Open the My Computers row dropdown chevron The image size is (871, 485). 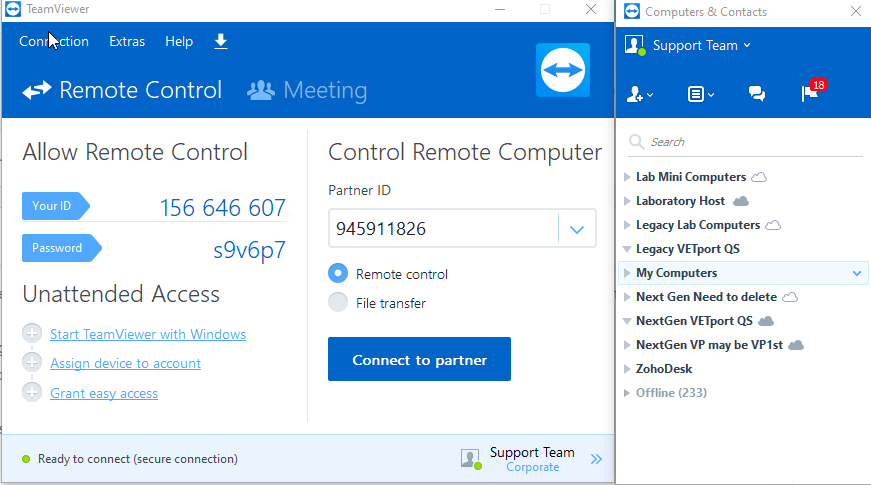coord(857,273)
